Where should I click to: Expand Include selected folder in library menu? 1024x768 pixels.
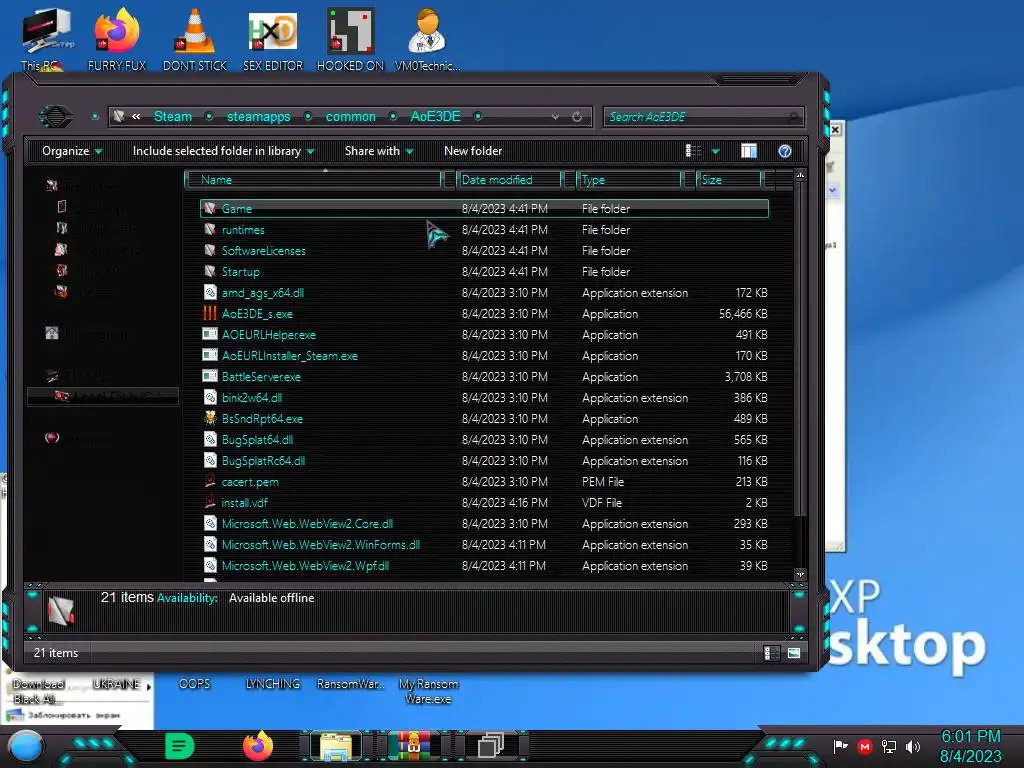click(x=223, y=151)
